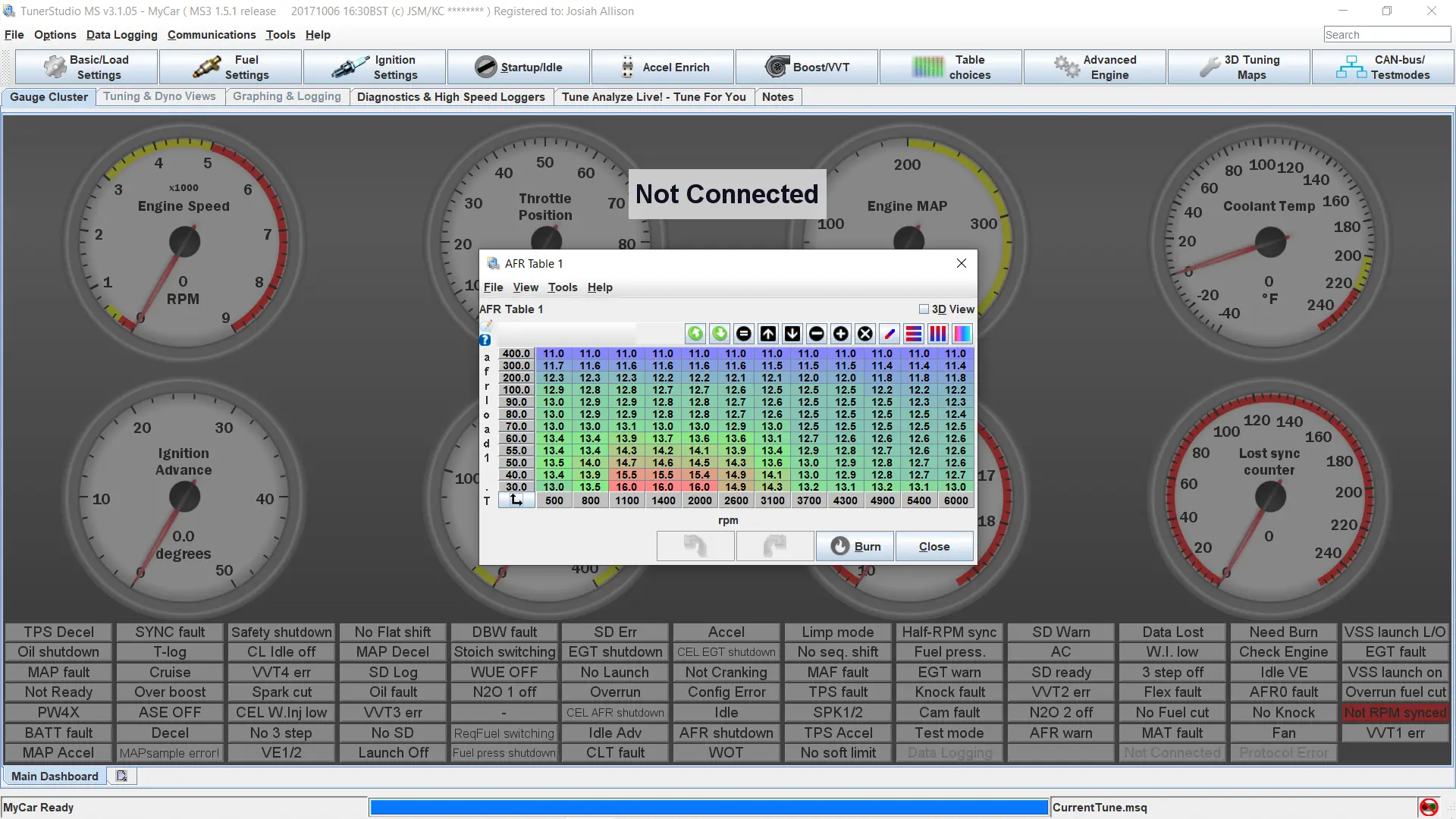Click the CurrentTune.msq status text
The height and width of the screenshot is (819, 1456).
click(1100, 807)
